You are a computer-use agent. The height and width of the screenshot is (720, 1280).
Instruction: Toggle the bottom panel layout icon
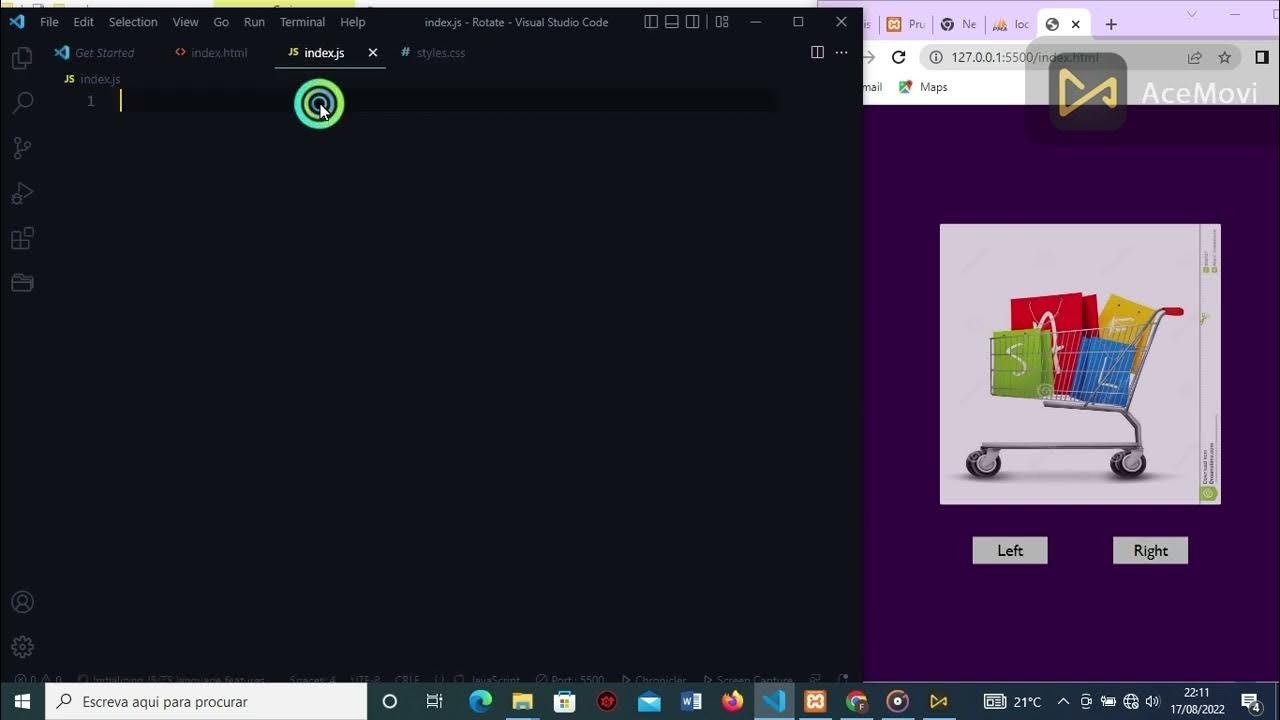pyautogui.click(x=672, y=22)
